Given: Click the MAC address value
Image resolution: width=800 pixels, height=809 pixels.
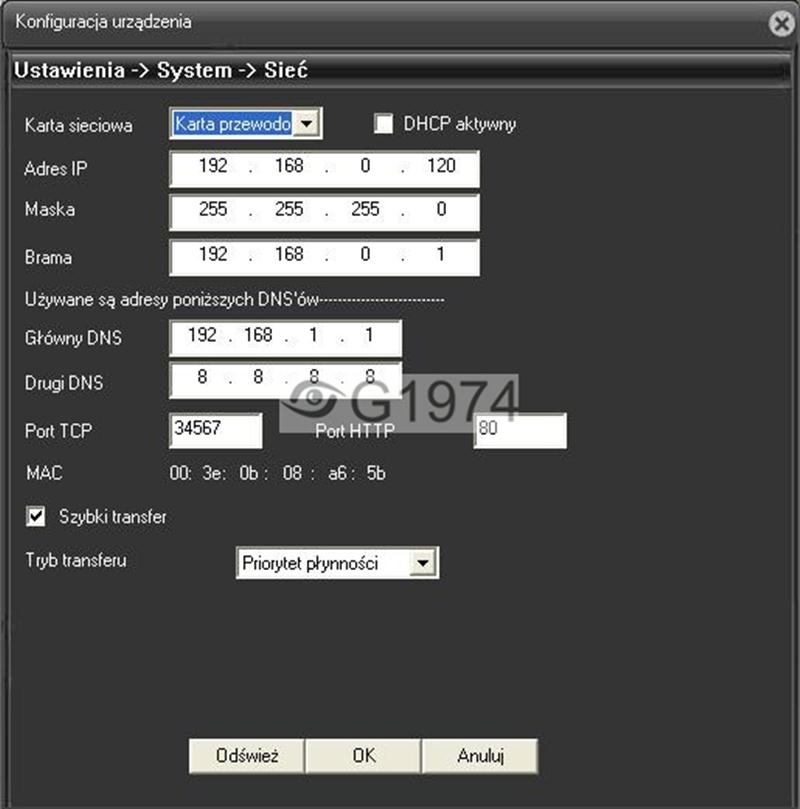Looking at the screenshot, I should pyautogui.click(x=277, y=473).
